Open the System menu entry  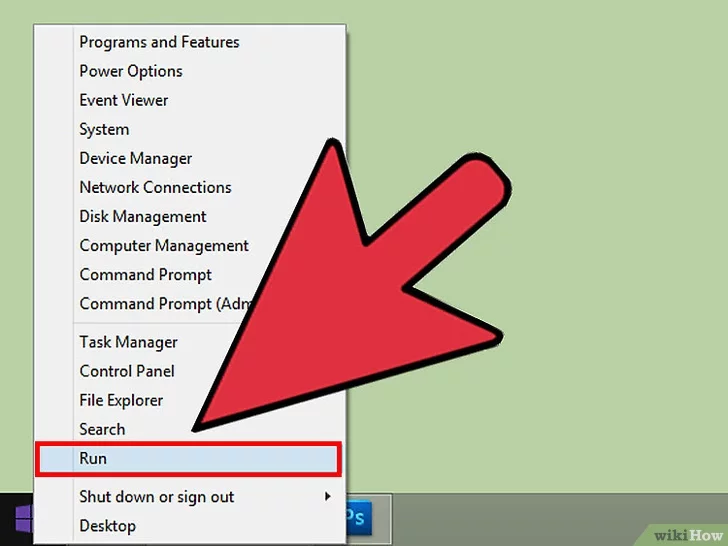pos(104,130)
